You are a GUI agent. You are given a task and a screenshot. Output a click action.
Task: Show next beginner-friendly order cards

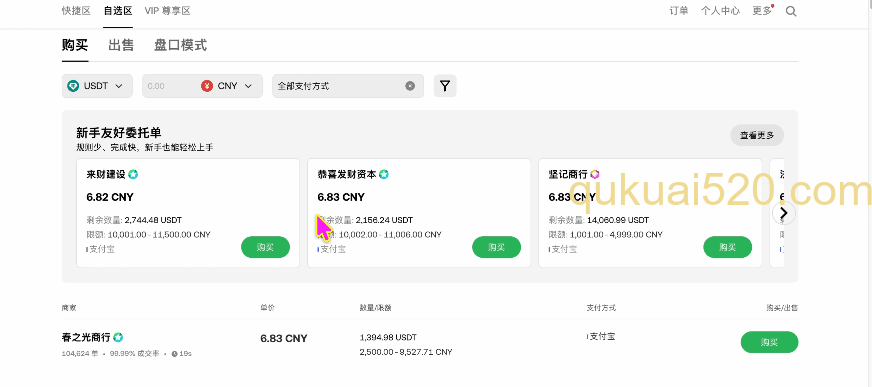point(784,213)
